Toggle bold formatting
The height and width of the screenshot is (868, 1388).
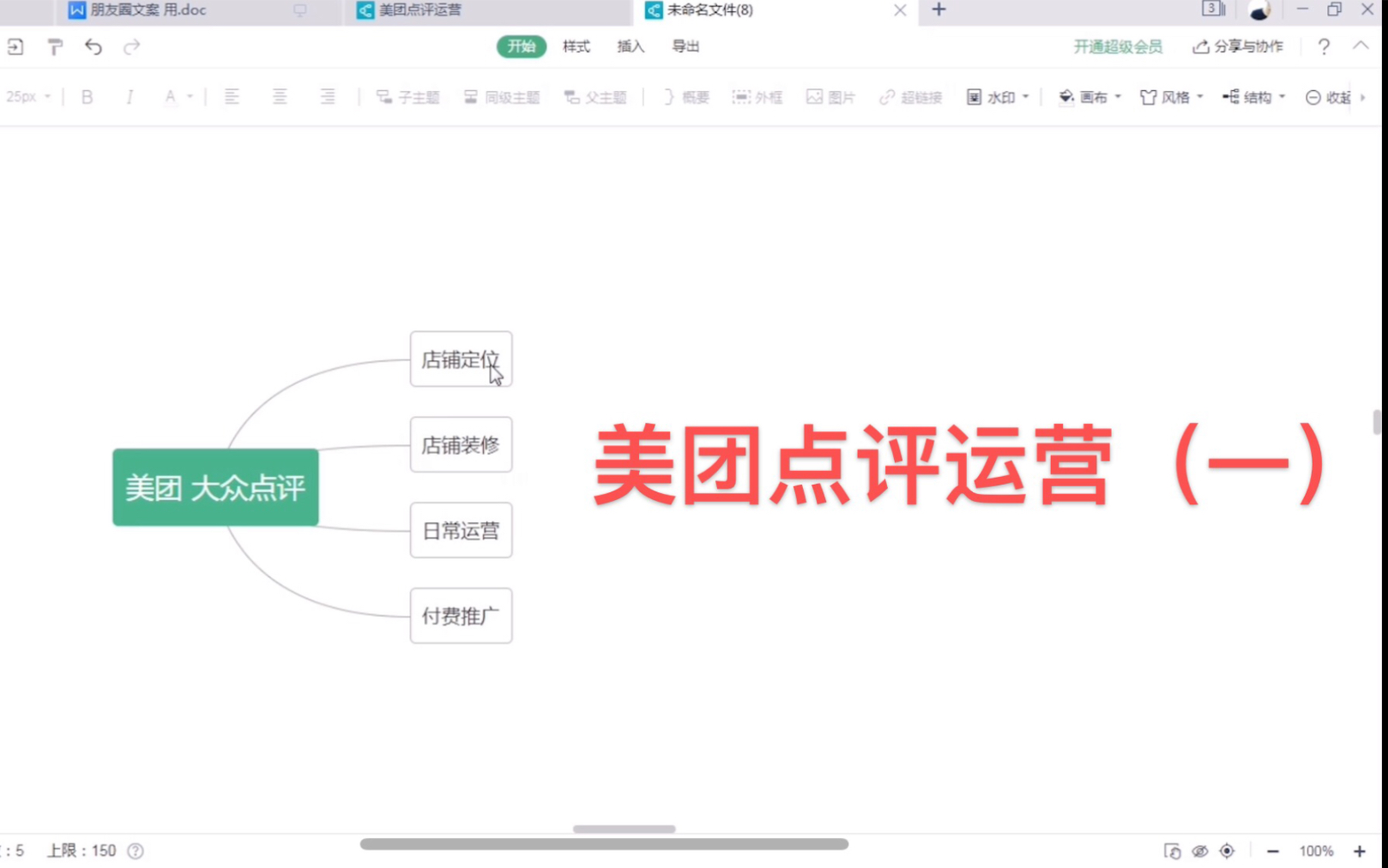pyautogui.click(x=87, y=97)
